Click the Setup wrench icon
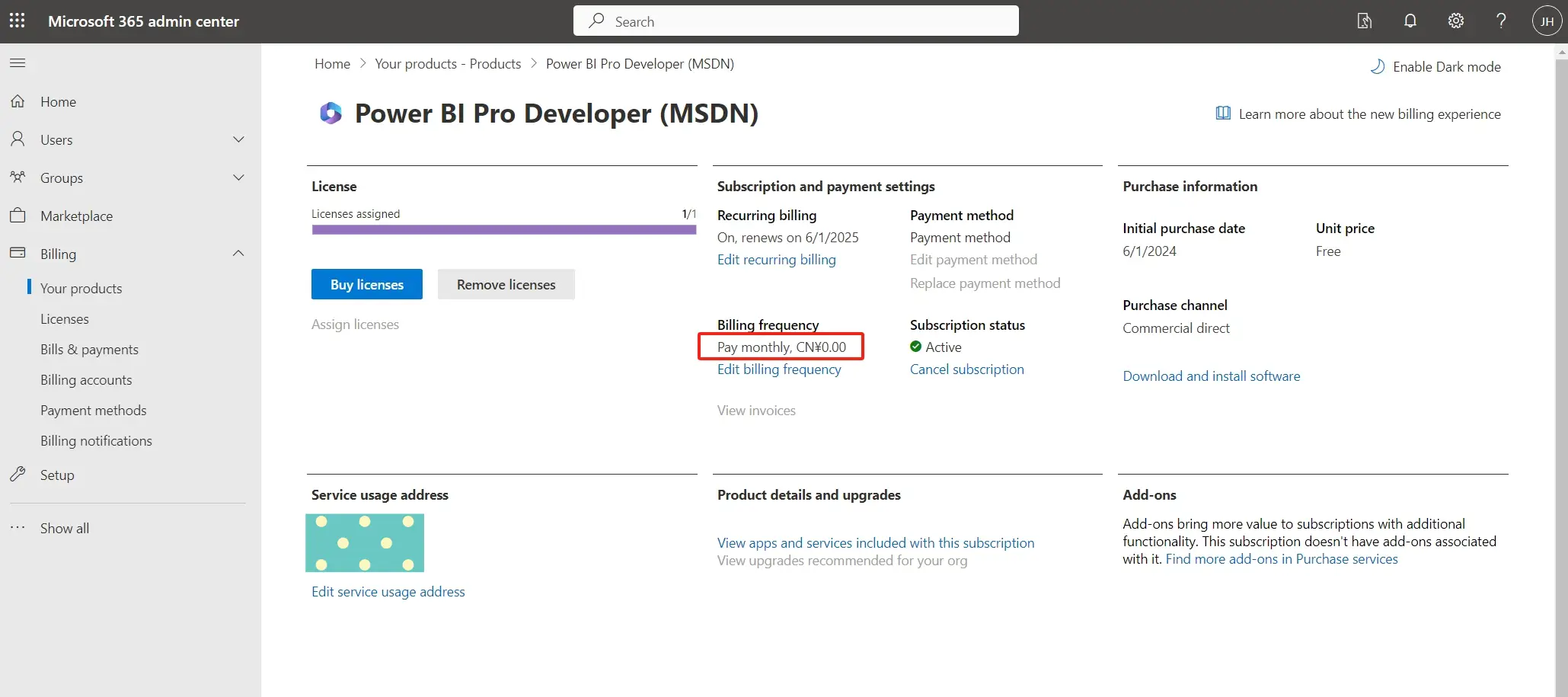 coord(18,475)
